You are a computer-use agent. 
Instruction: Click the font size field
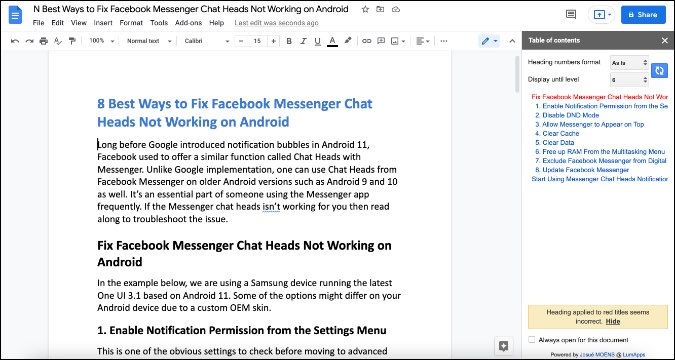257,41
